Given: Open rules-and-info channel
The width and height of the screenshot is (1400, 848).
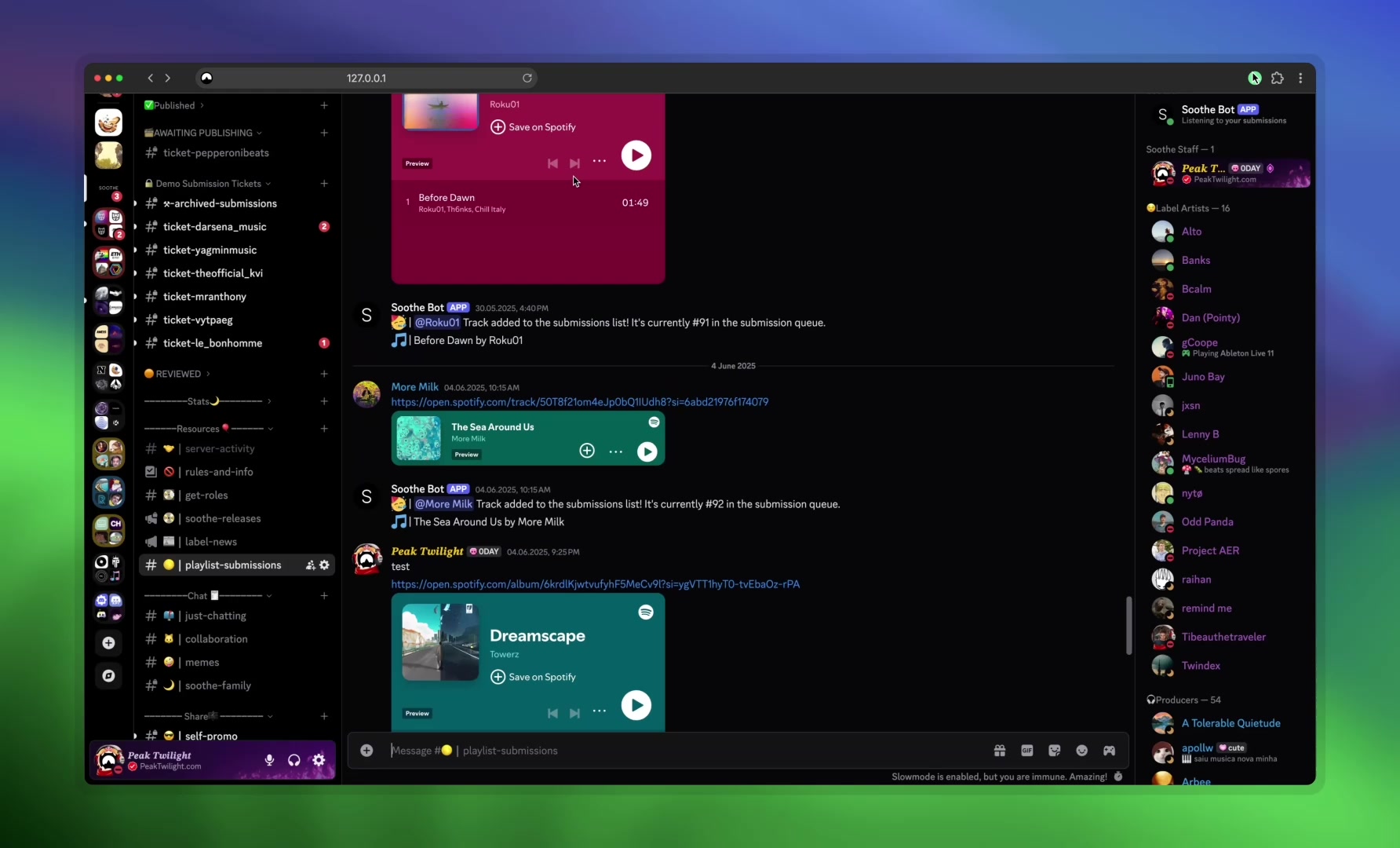Looking at the screenshot, I should pos(237,472).
